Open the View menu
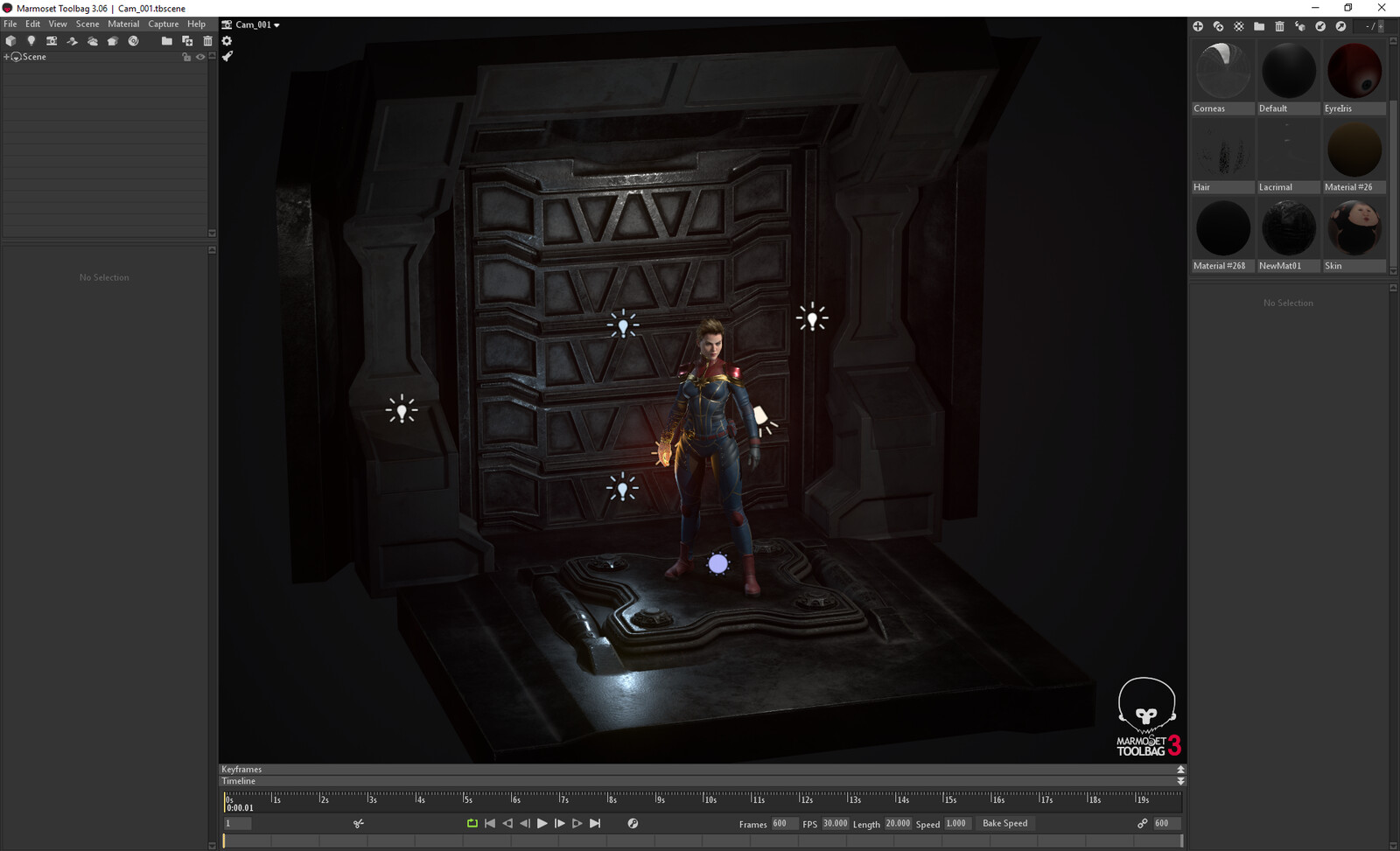The height and width of the screenshot is (851, 1400). pyautogui.click(x=58, y=24)
